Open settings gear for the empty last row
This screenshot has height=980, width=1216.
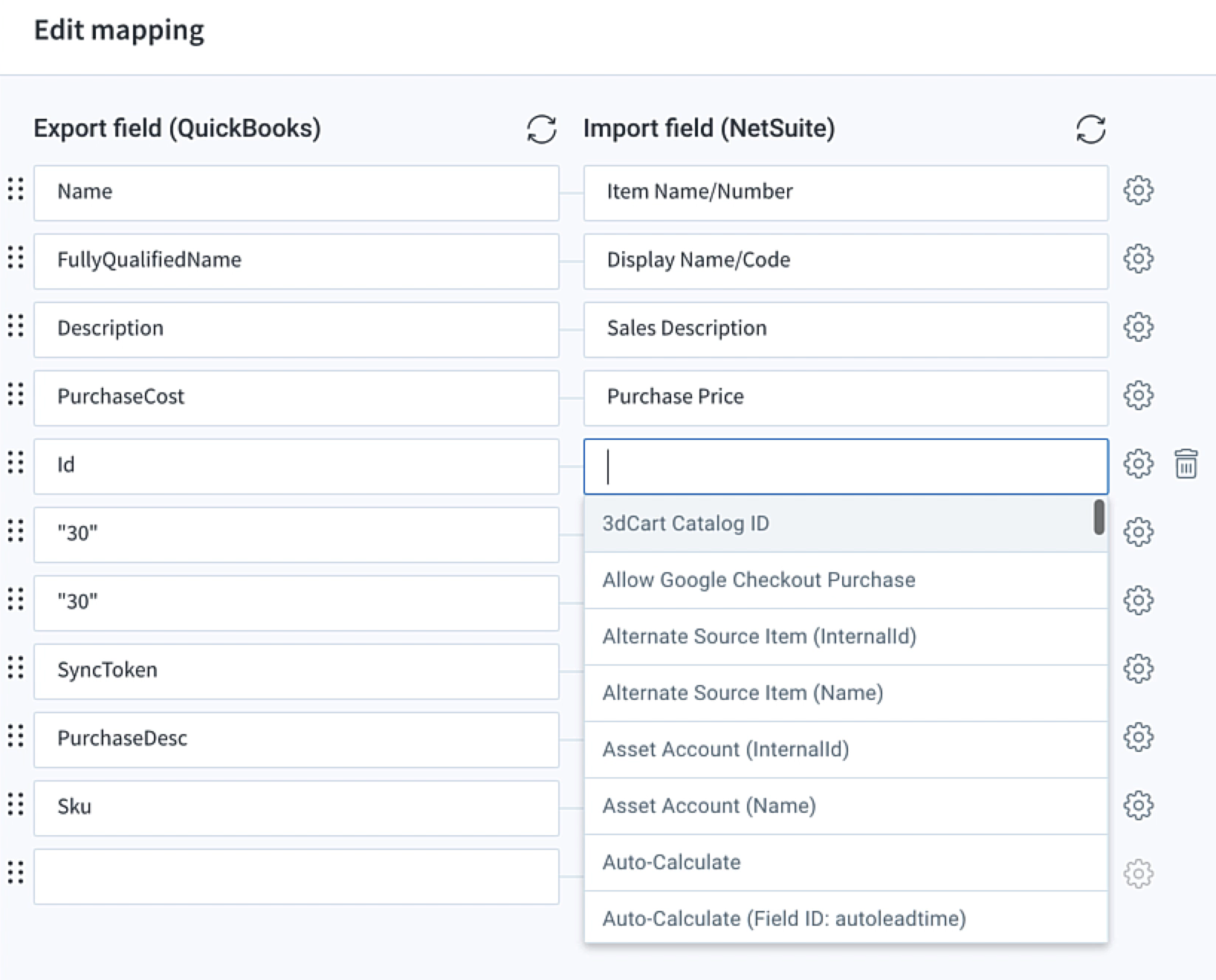pos(1138,874)
